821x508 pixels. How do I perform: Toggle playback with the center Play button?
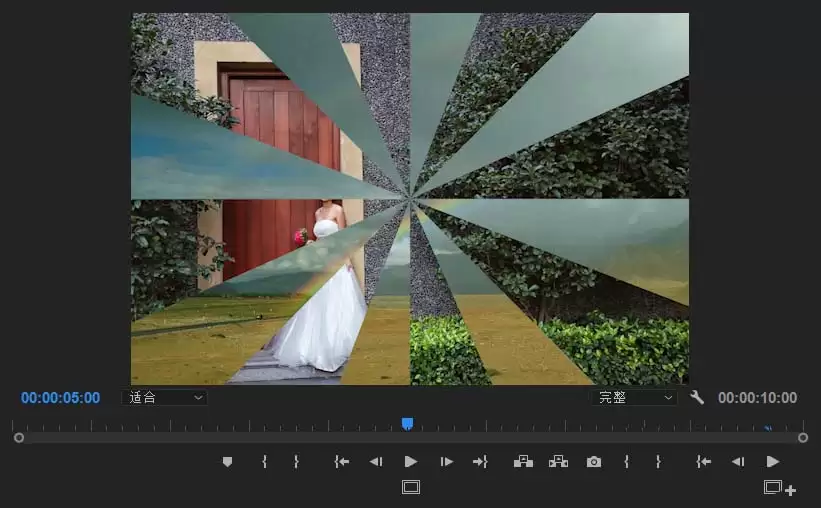[x=410, y=461]
